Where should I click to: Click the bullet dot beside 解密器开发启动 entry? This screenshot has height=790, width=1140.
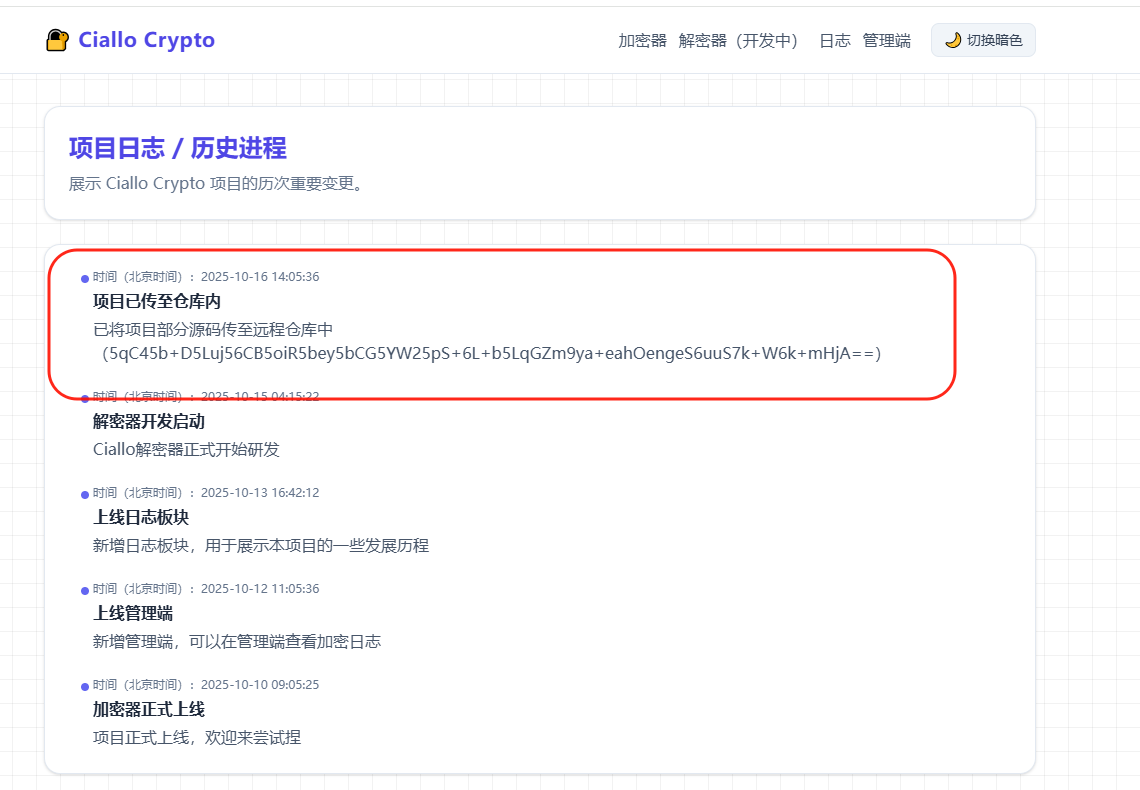click(x=85, y=398)
